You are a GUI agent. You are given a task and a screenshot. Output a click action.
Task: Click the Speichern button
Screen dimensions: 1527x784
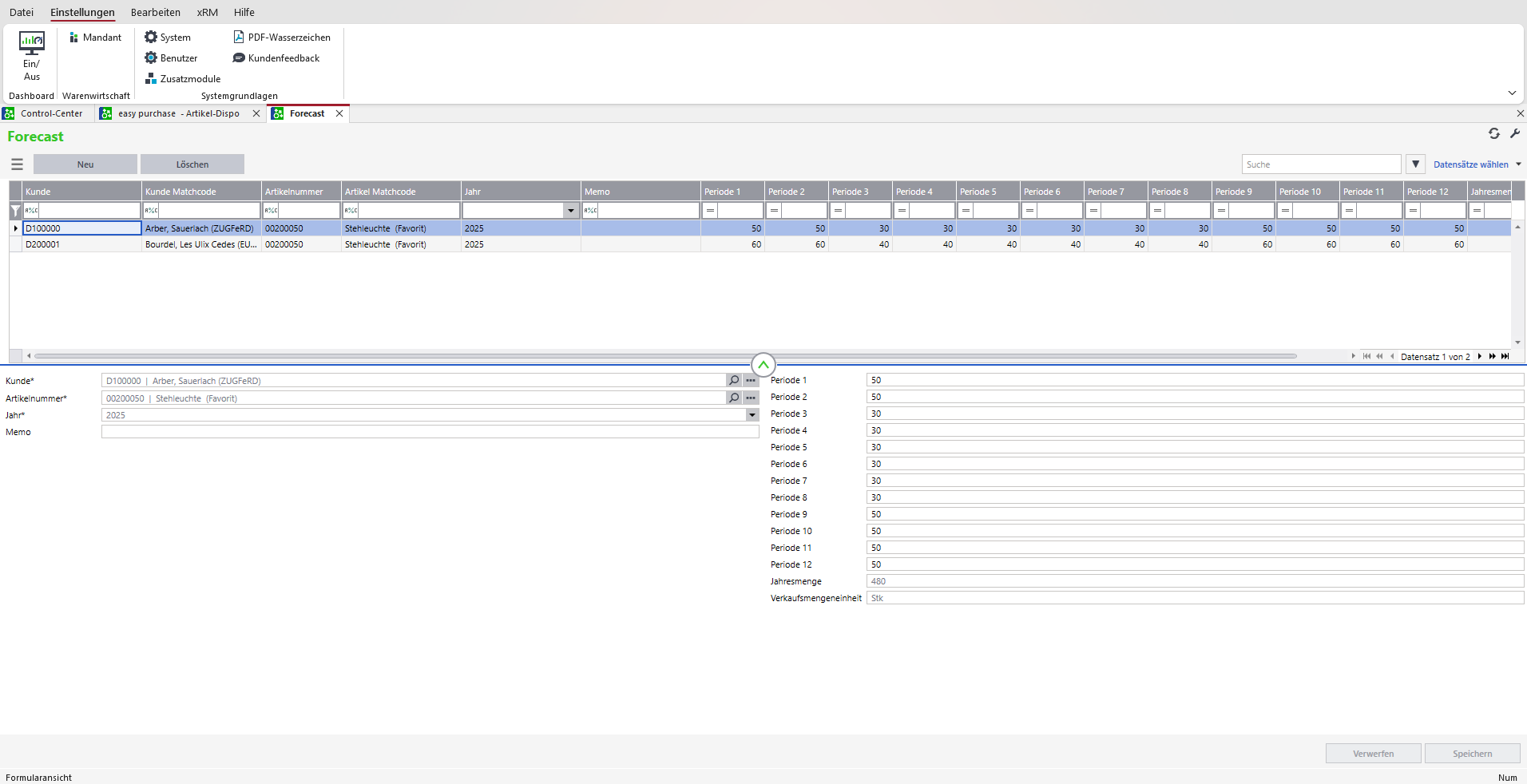point(1473,754)
